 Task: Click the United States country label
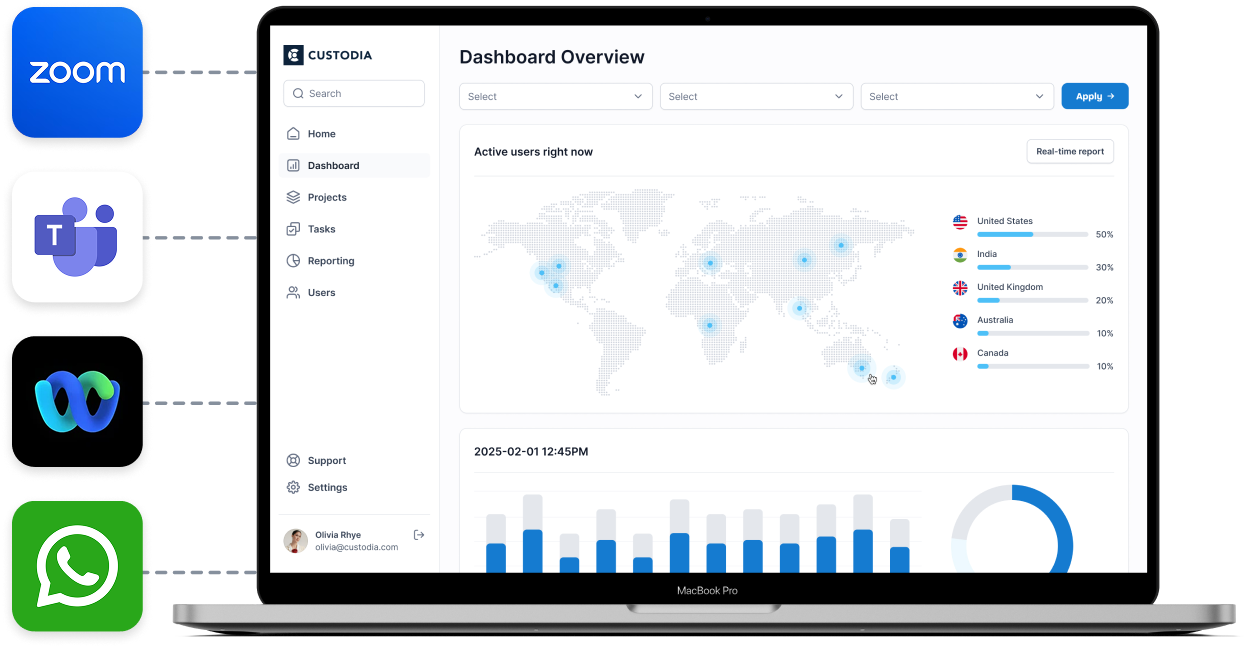[x=1005, y=221]
